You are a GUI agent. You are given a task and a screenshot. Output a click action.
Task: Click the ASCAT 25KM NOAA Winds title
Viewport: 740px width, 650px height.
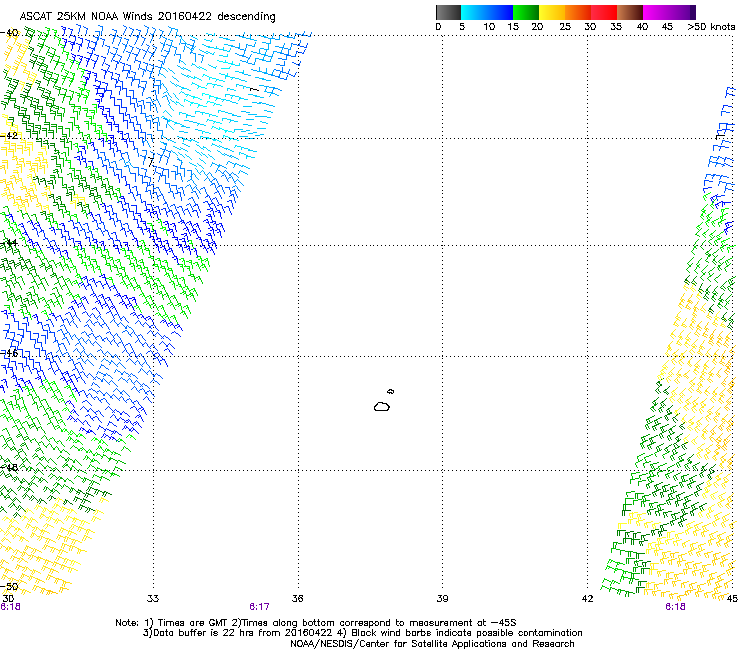pyautogui.click(x=147, y=16)
